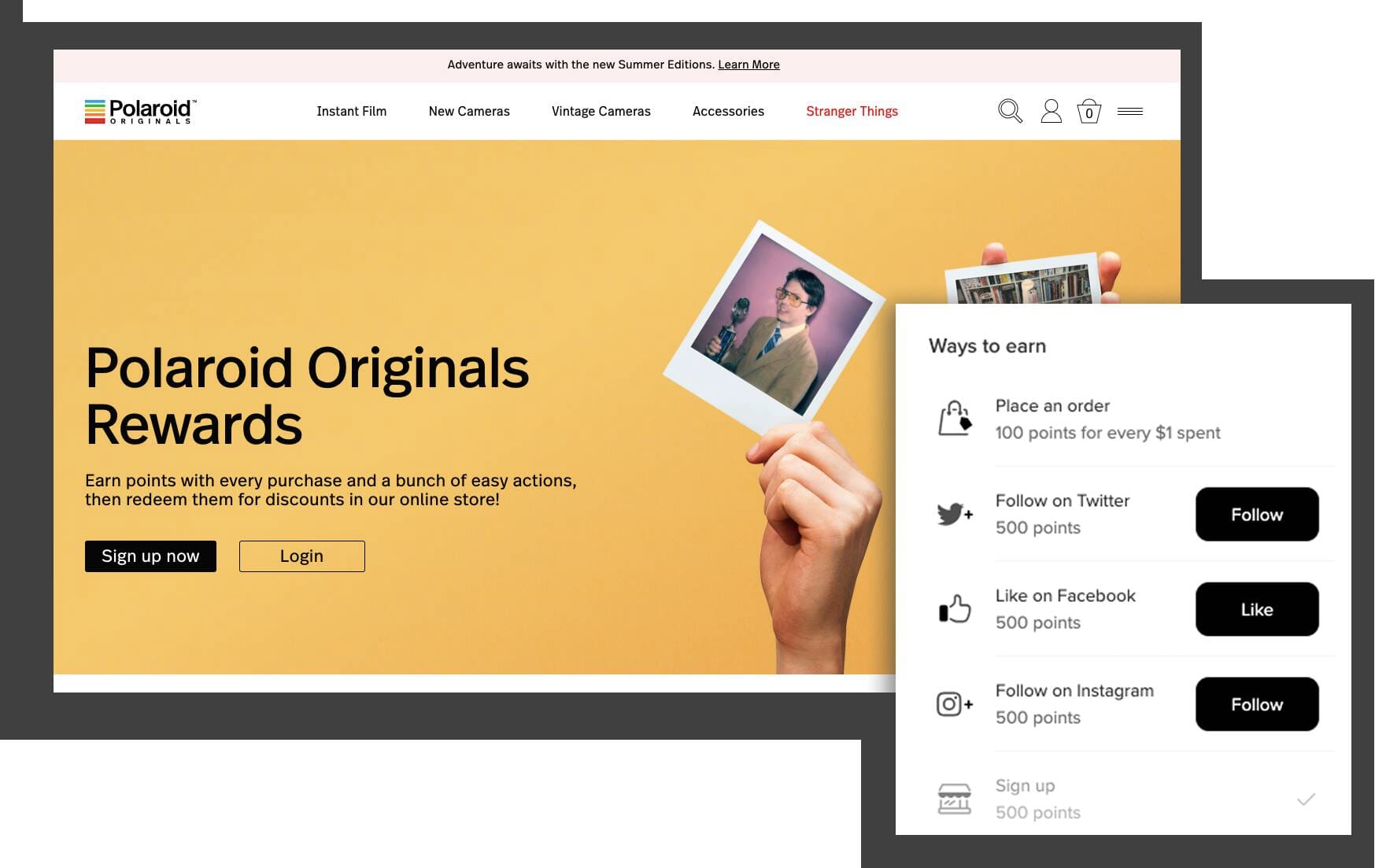Click the Facebook thumbs-up icon

[x=954, y=608]
